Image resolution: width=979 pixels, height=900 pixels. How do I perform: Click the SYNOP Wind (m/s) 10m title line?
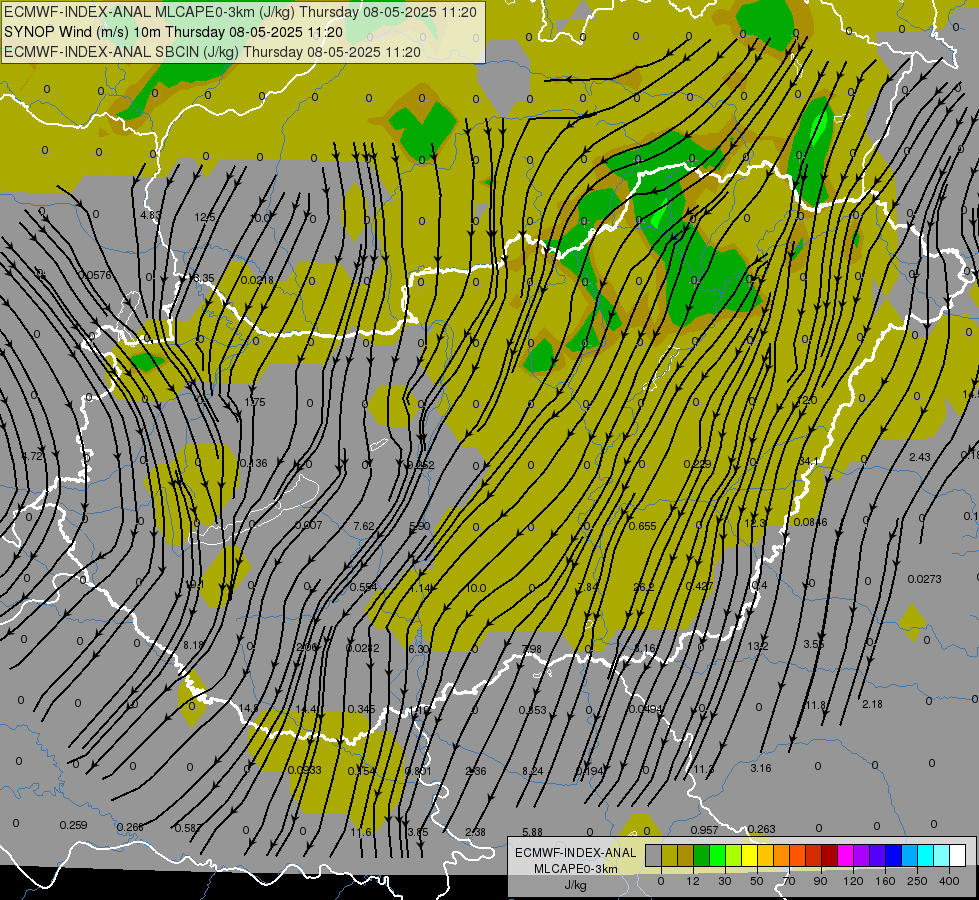pyautogui.click(x=174, y=32)
